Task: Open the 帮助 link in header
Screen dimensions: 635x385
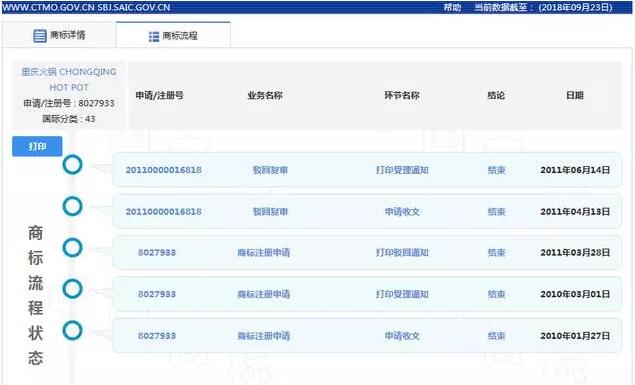Action: pyautogui.click(x=452, y=7)
